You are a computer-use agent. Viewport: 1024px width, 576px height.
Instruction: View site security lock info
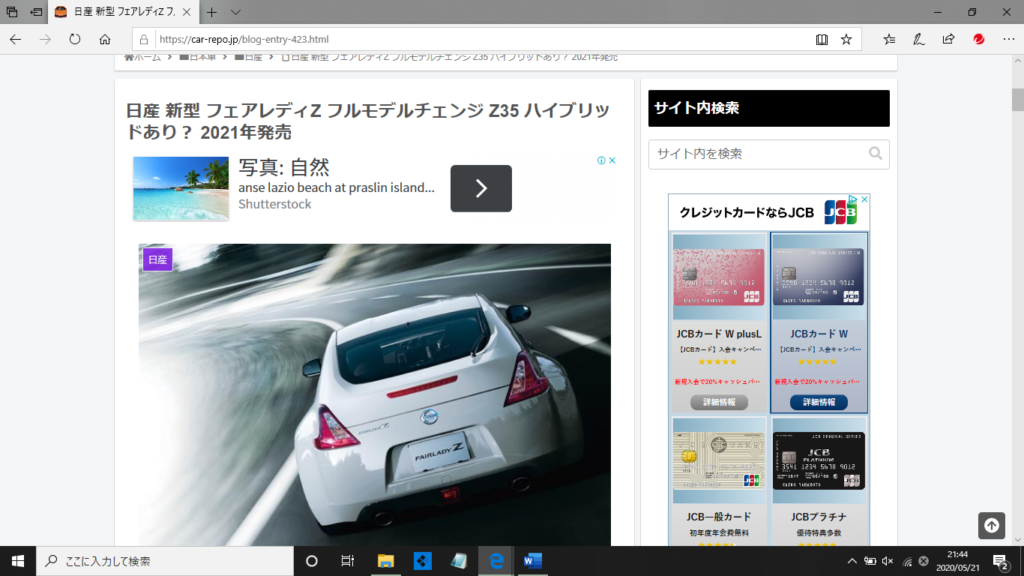tap(144, 39)
